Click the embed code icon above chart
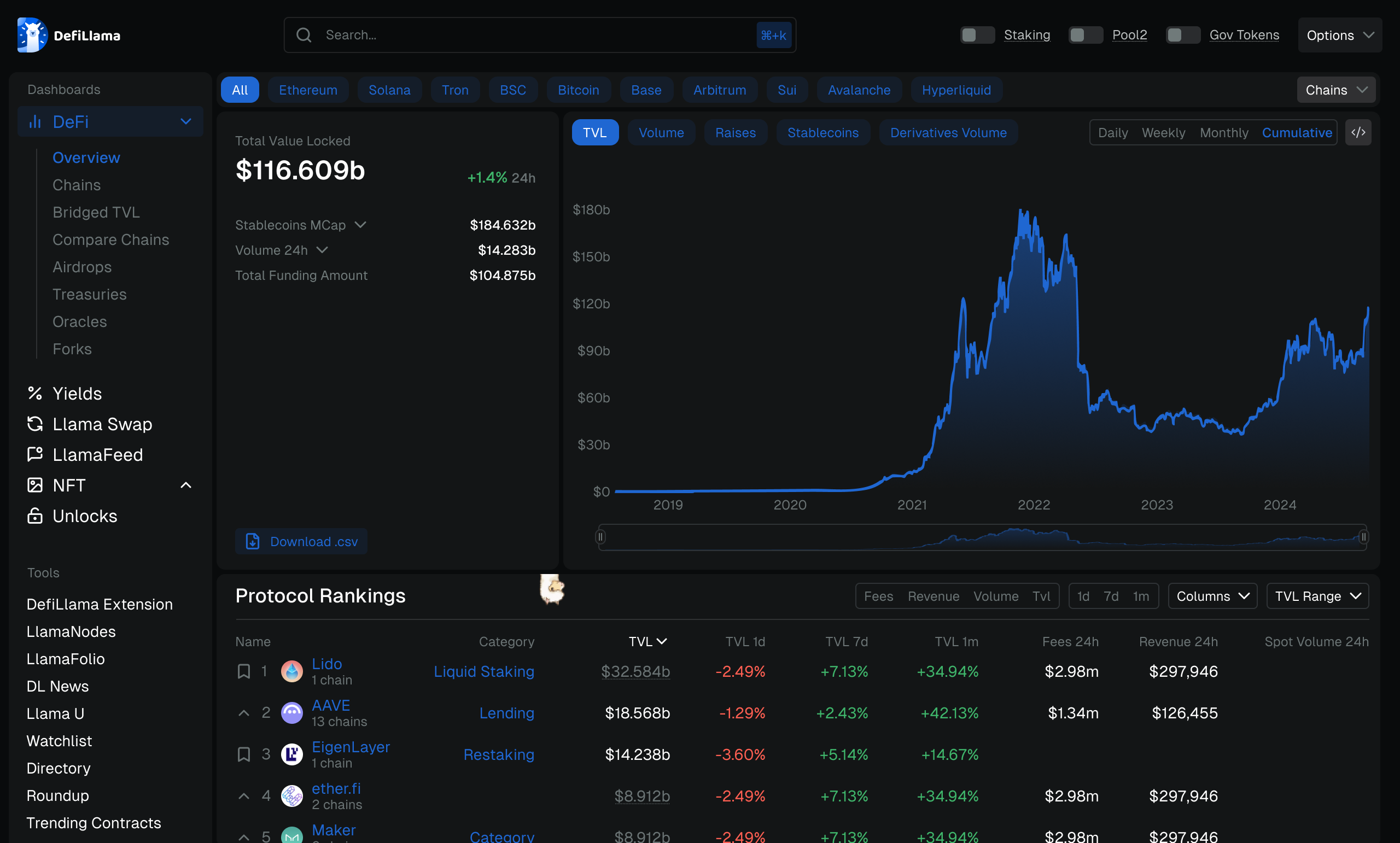 point(1358,132)
